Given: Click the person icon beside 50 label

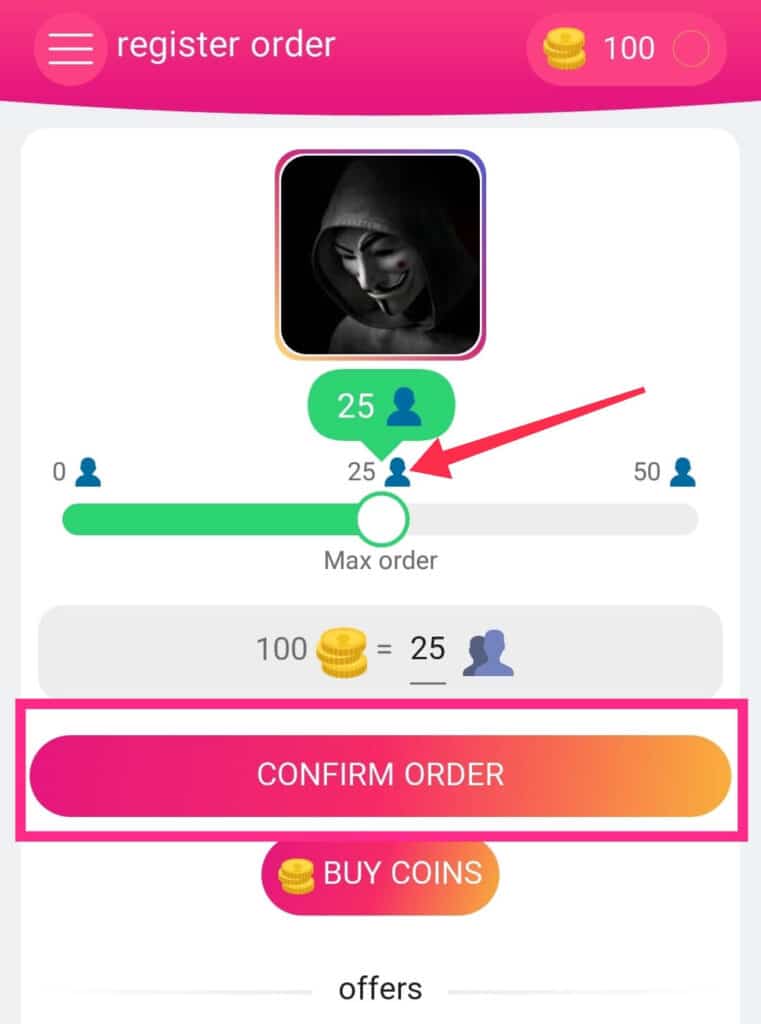Looking at the screenshot, I should click(683, 472).
